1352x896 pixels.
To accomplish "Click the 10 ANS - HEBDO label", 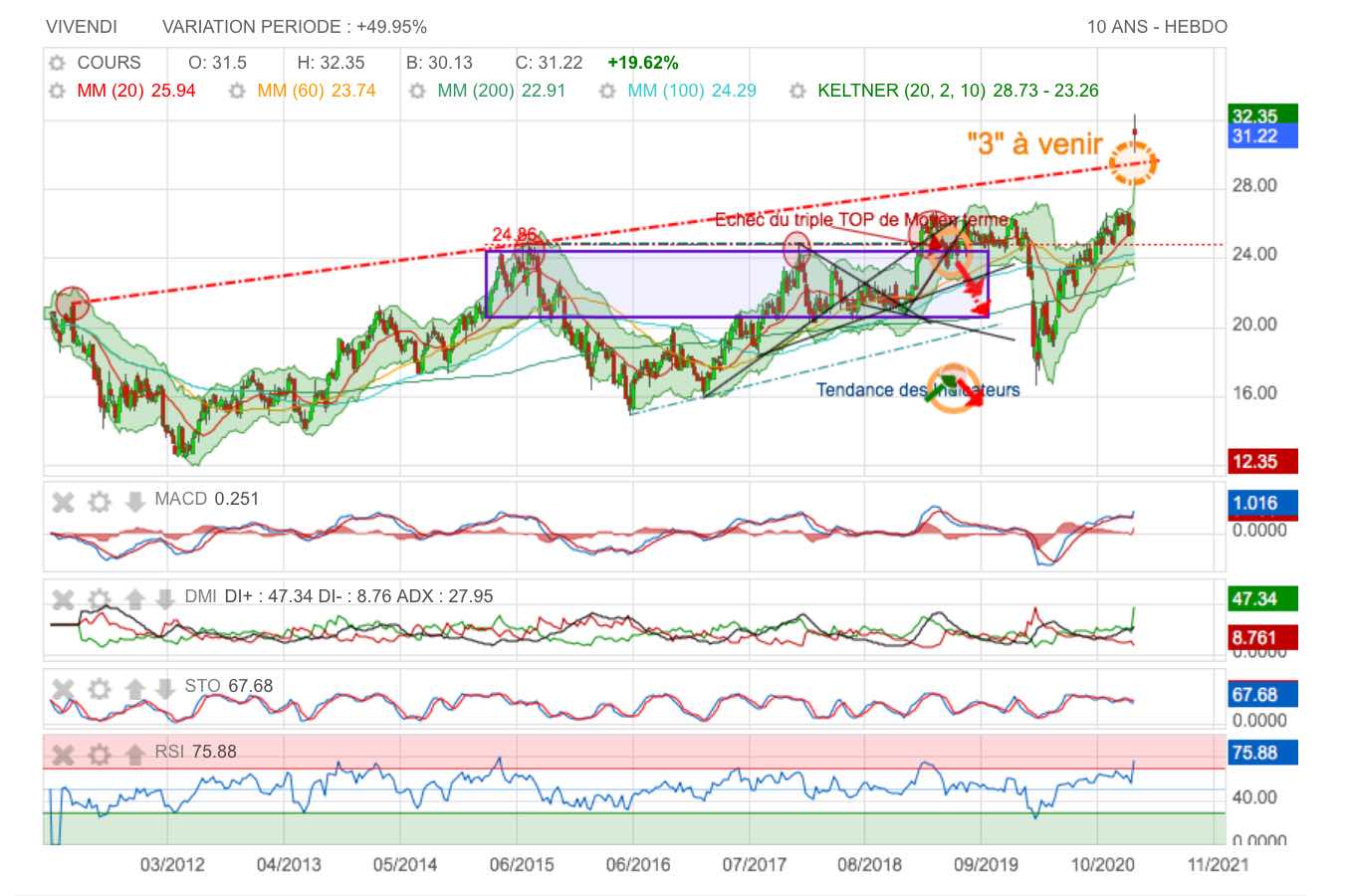I will point(1157,27).
